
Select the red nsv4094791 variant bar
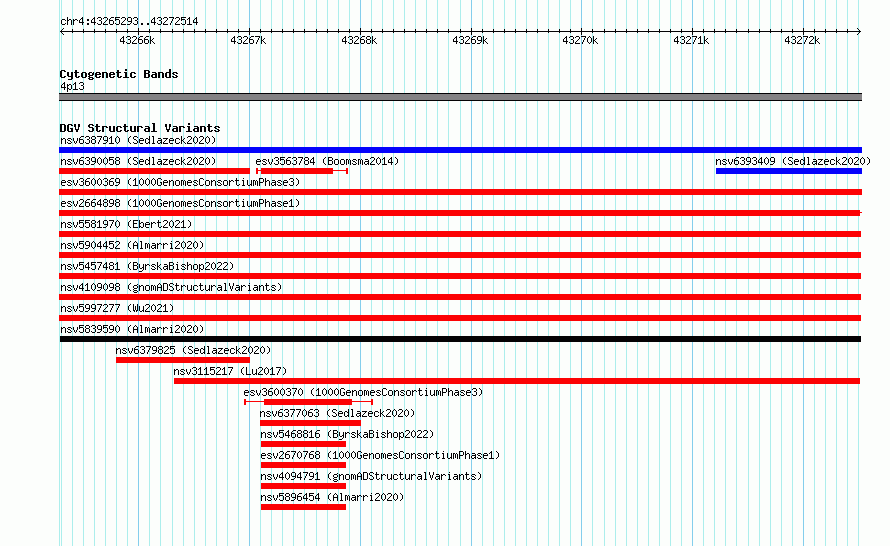click(x=303, y=486)
